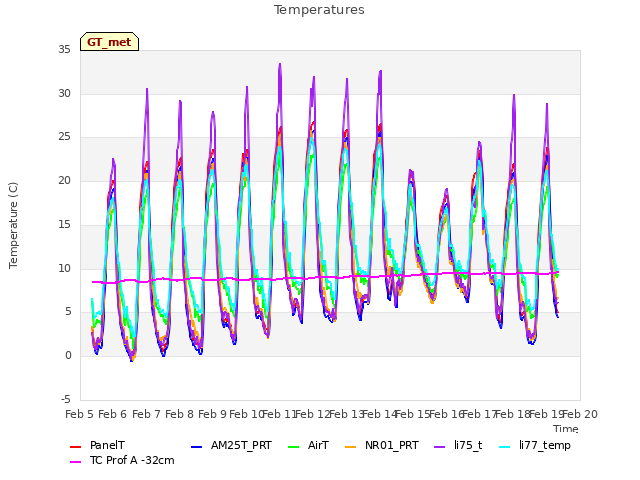The width and height of the screenshot is (640, 480).
Task: Click the GT_met annotation label
Action: coord(109,42)
